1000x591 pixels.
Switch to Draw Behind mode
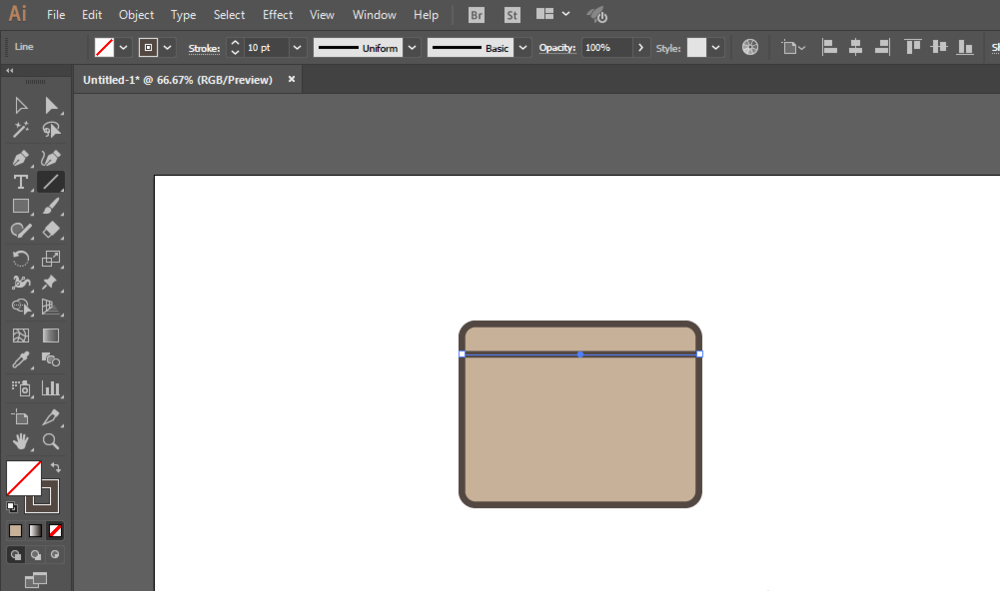[x=36, y=554]
